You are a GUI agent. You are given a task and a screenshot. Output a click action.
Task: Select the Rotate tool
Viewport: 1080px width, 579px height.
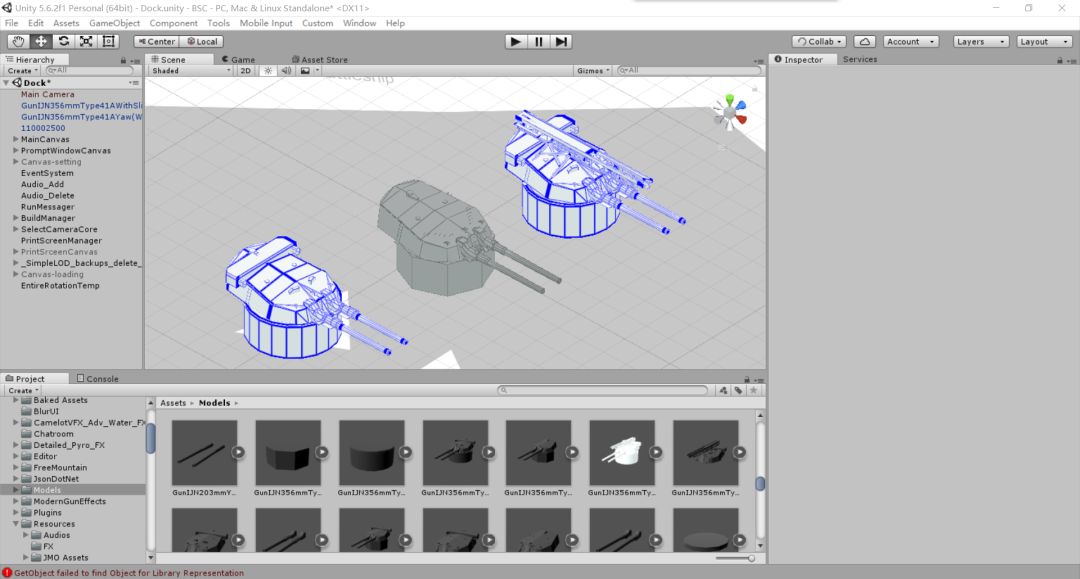click(64, 41)
